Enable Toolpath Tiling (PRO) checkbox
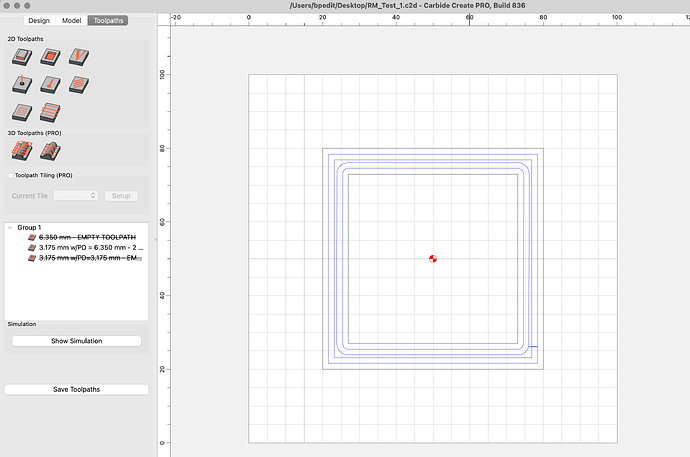Image resolution: width=690 pixels, height=457 pixels. [x=11, y=175]
